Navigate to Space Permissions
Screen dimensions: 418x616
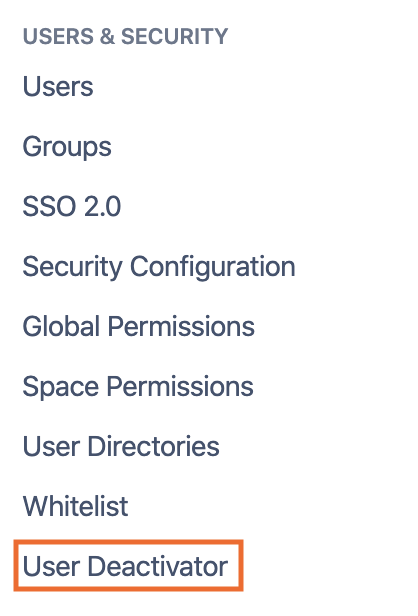138,387
